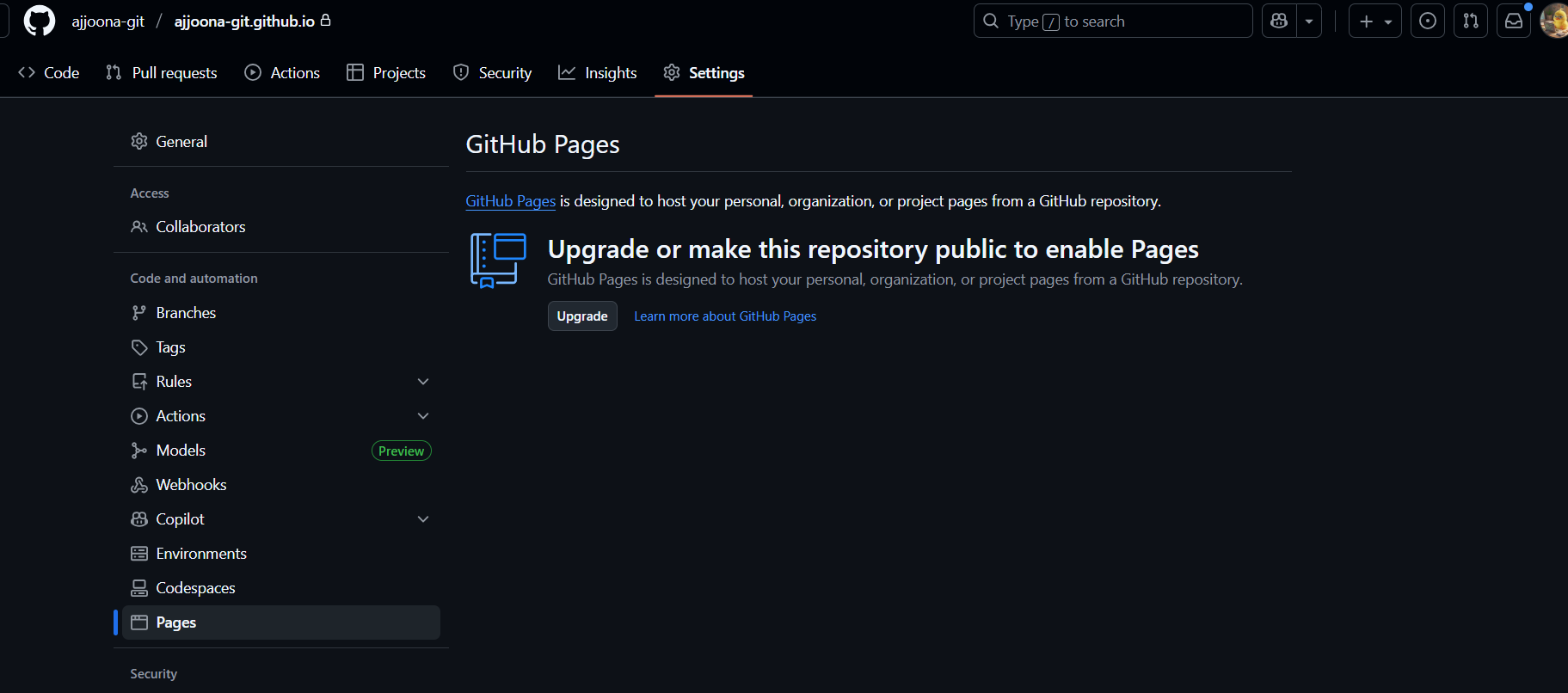Switch to the Insights tab
1568x693 pixels.
[x=598, y=73]
